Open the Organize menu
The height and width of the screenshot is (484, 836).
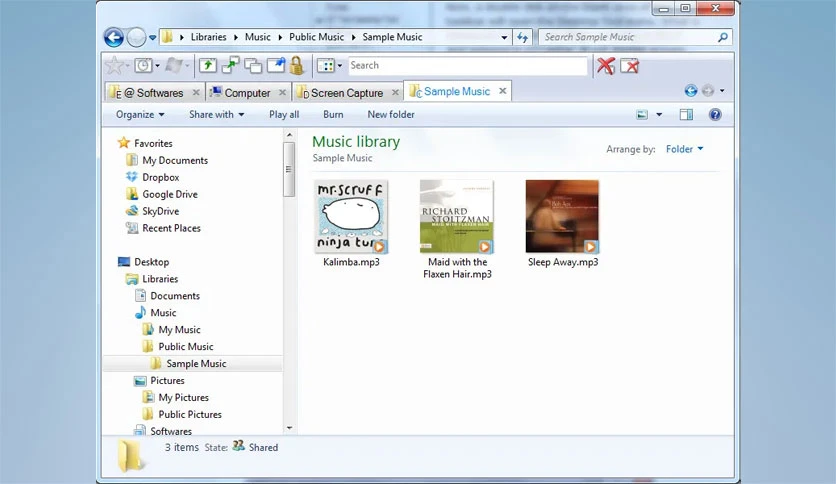click(140, 115)
